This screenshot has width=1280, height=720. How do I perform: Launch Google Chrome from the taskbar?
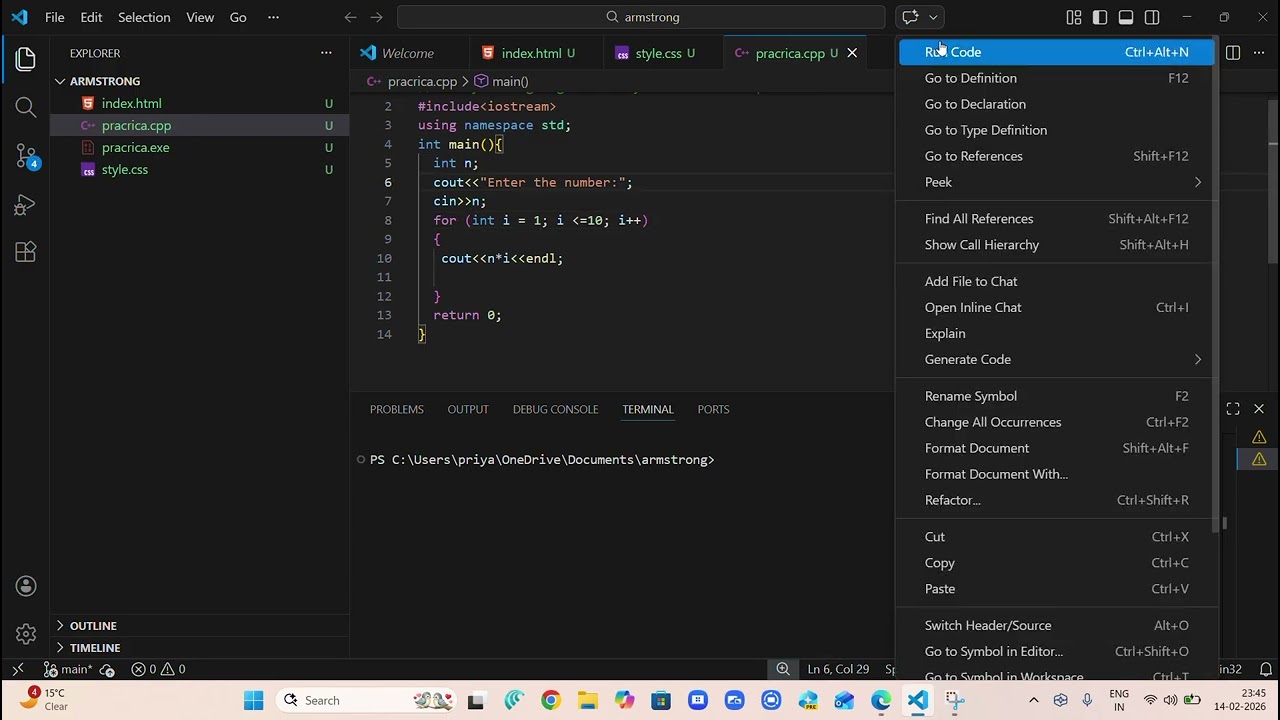(x=551, y=700)
